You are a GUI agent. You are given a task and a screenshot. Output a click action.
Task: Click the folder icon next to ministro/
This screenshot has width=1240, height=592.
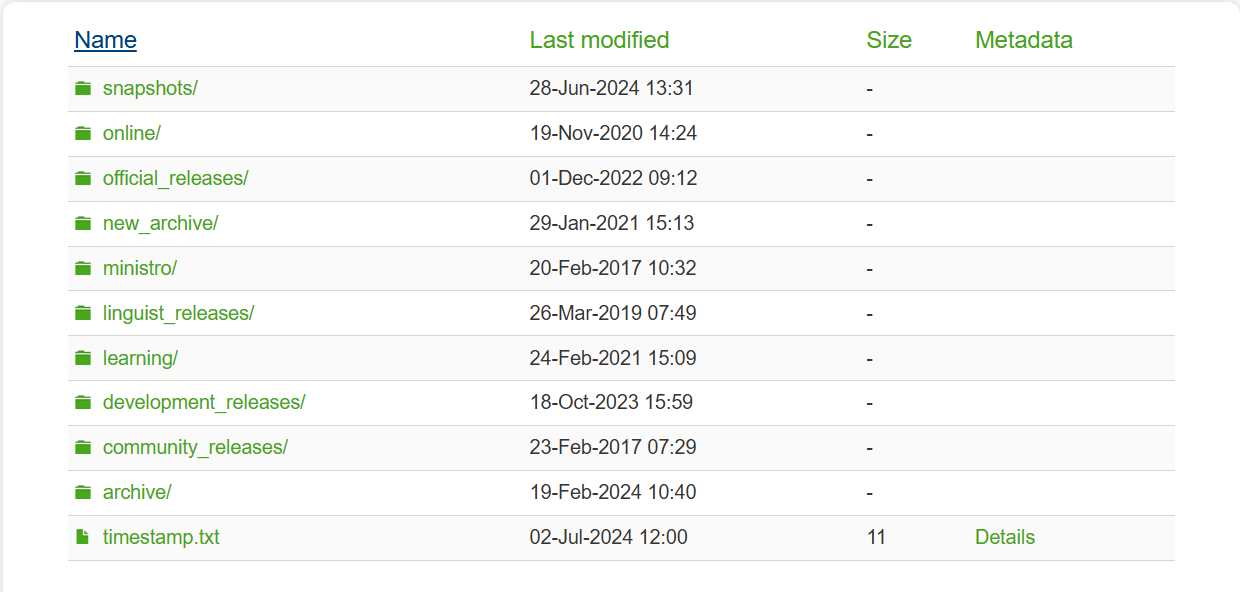[83, 269]
